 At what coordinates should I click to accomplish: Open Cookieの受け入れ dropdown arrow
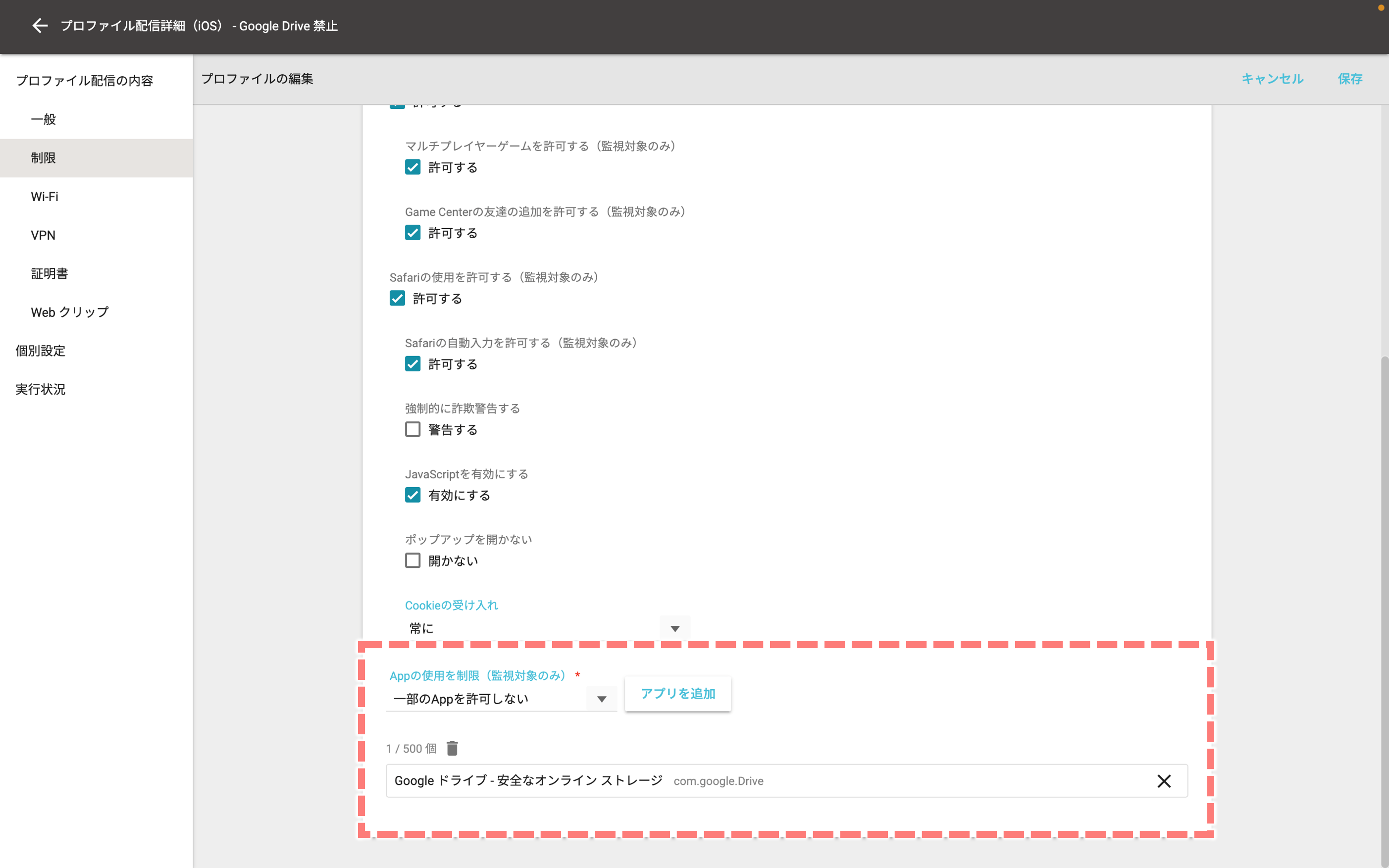(x=675, y=629)
